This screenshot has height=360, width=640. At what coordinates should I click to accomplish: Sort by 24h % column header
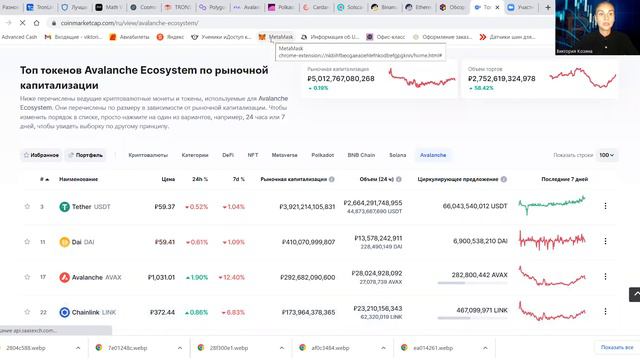(200, 179)
